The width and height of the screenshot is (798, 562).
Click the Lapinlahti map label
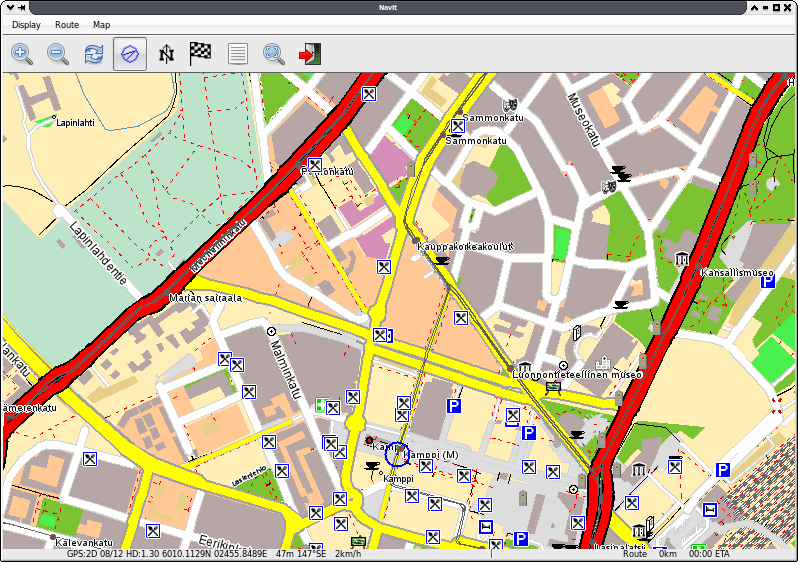tap(75, 123)
